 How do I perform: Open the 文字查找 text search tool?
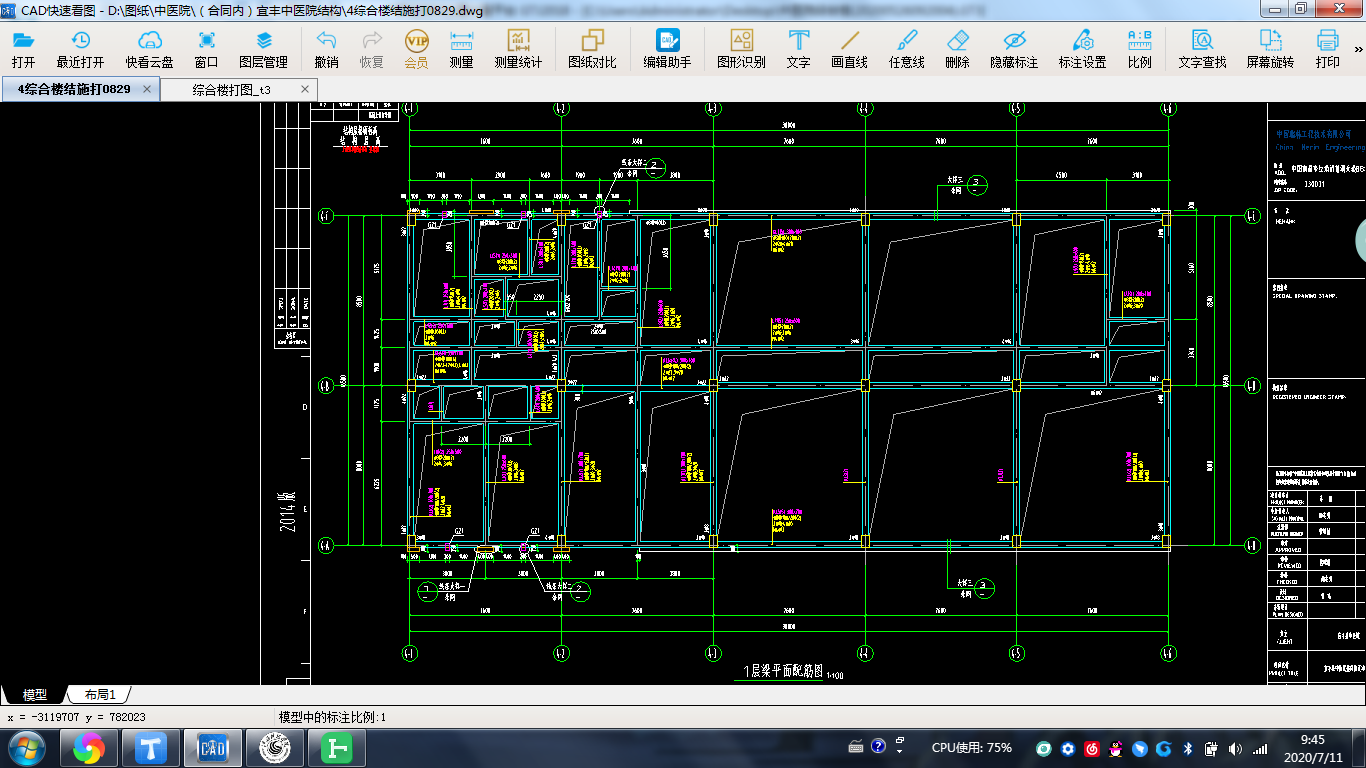pos(1202,48)
